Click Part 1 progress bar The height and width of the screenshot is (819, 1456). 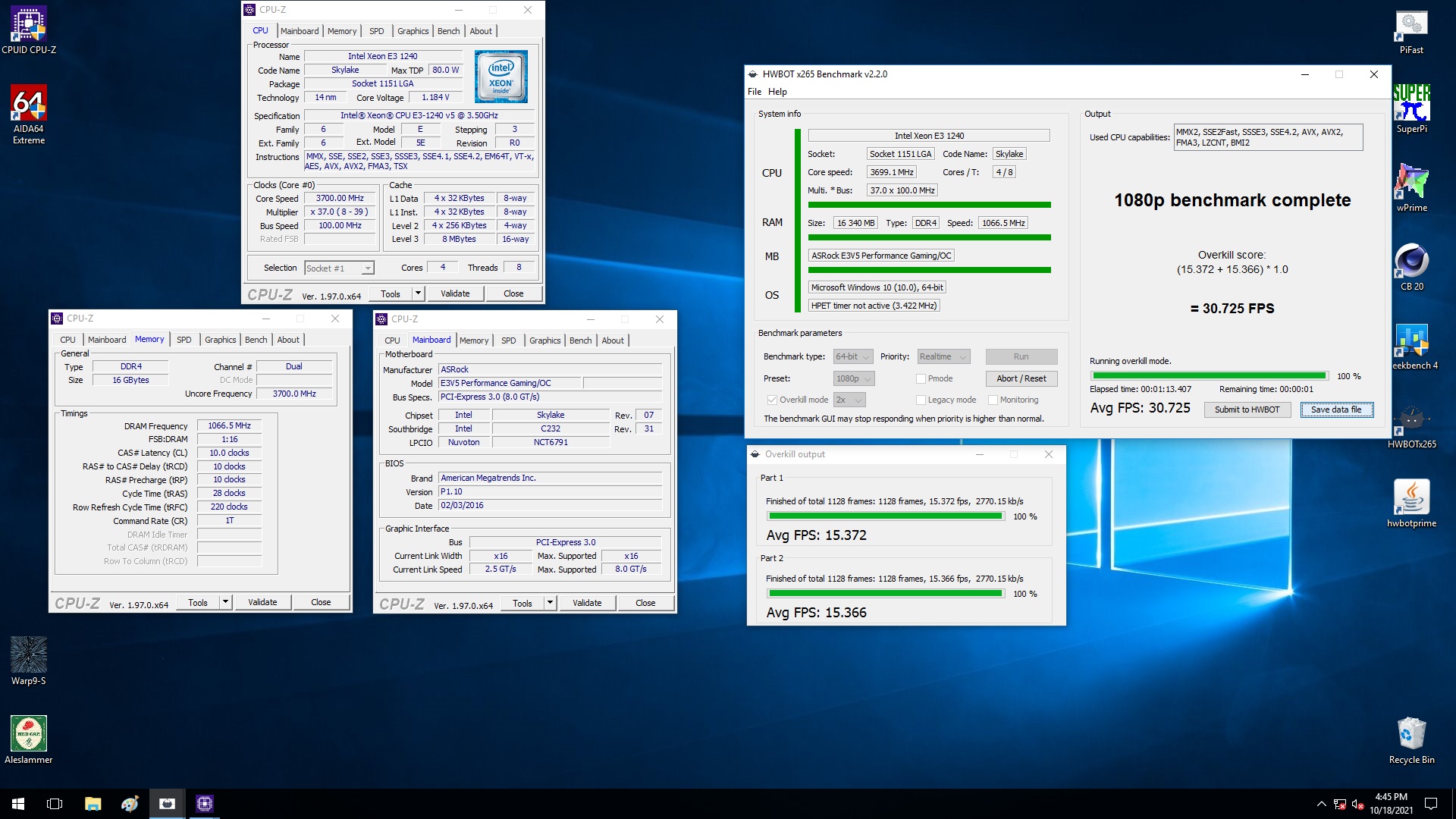[x=885, y=516]
